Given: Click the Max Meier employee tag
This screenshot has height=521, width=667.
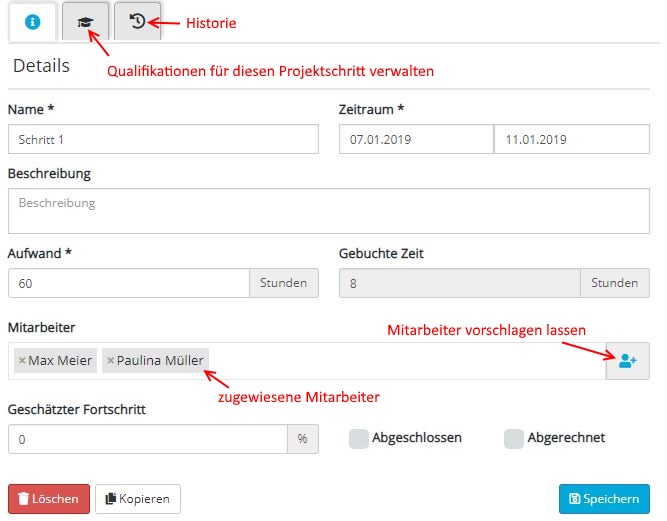Looking at the screenshot, I should click(60, 361).
